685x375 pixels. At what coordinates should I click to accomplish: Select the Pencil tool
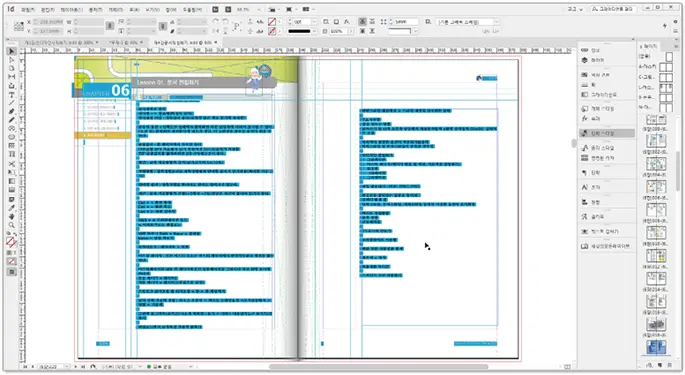(x=12, y=120)
